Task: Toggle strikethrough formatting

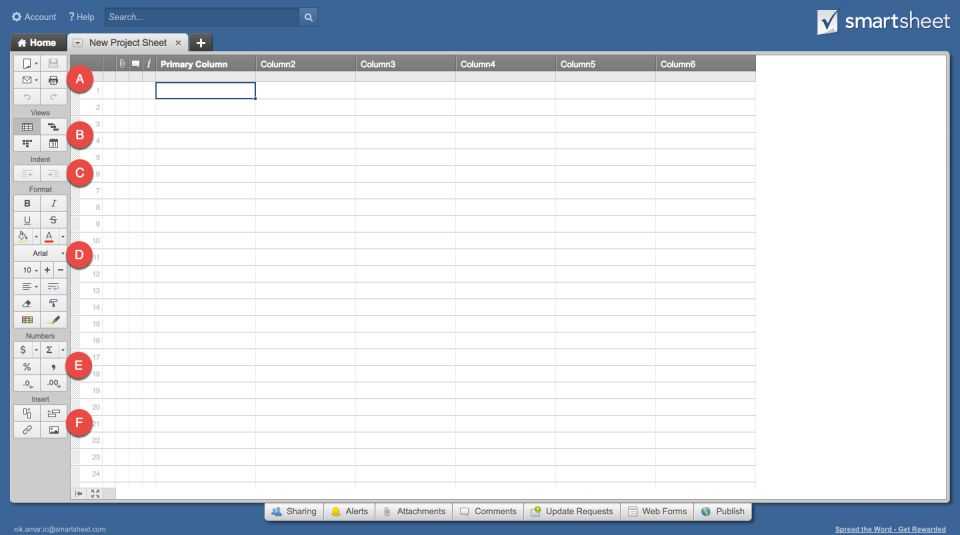Action: click(x=53, y=220)
